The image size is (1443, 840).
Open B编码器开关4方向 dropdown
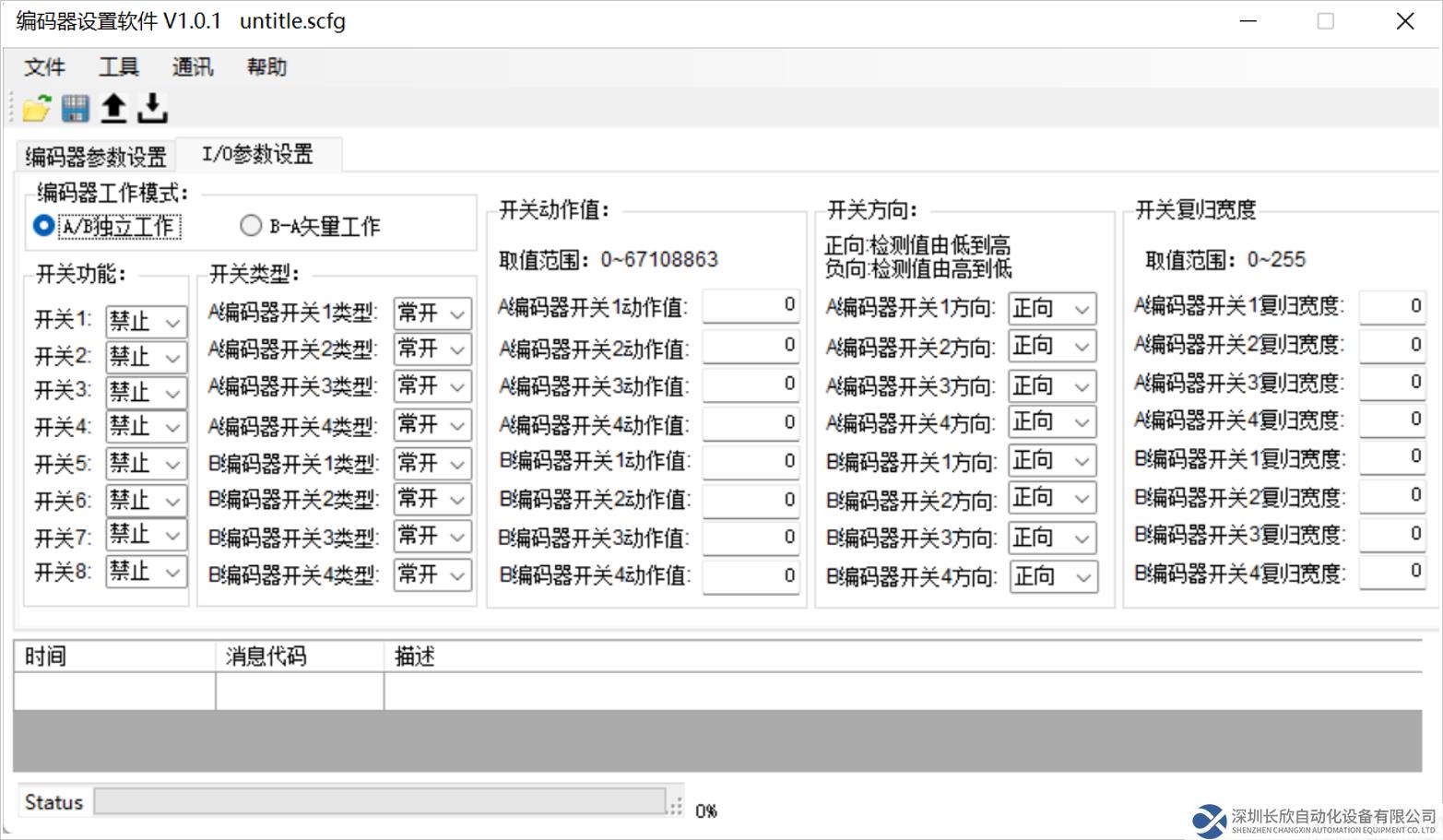coord(1052,577)
